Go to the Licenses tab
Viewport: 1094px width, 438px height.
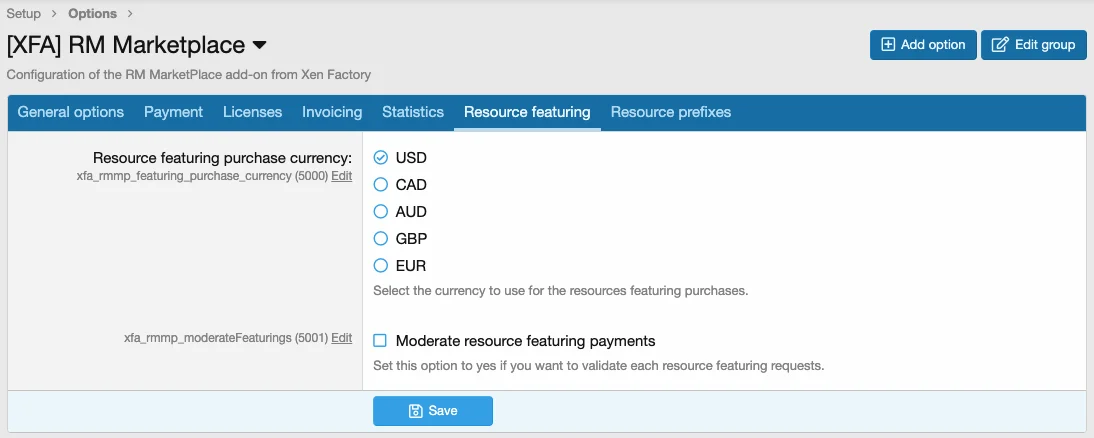pyautogui.click(x=252, y=112)
